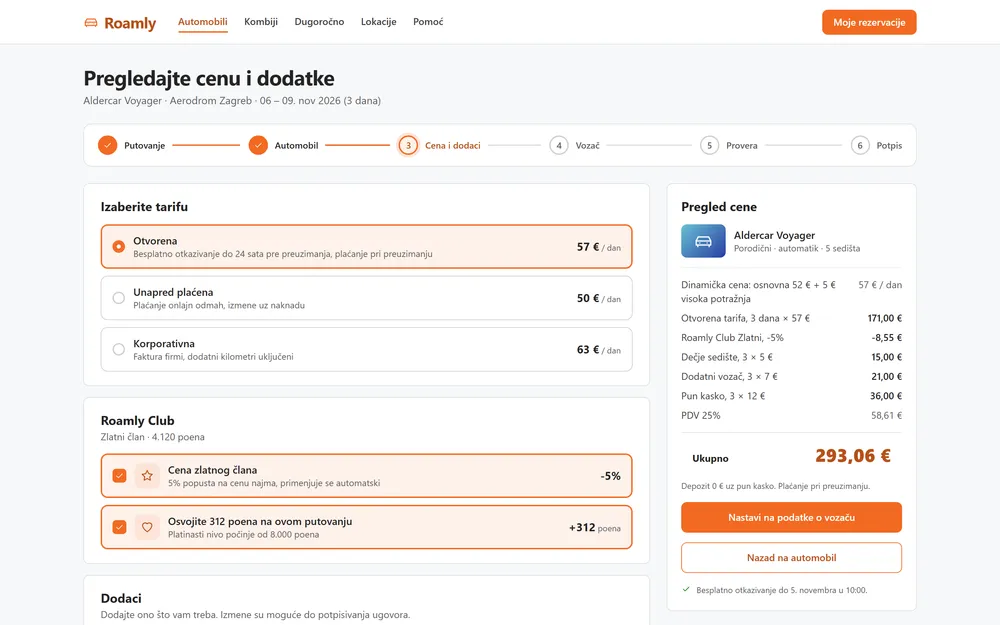The image size is (1000, 625).
Task: Open the Lokacije navigation link
Action: pos(379,22)
